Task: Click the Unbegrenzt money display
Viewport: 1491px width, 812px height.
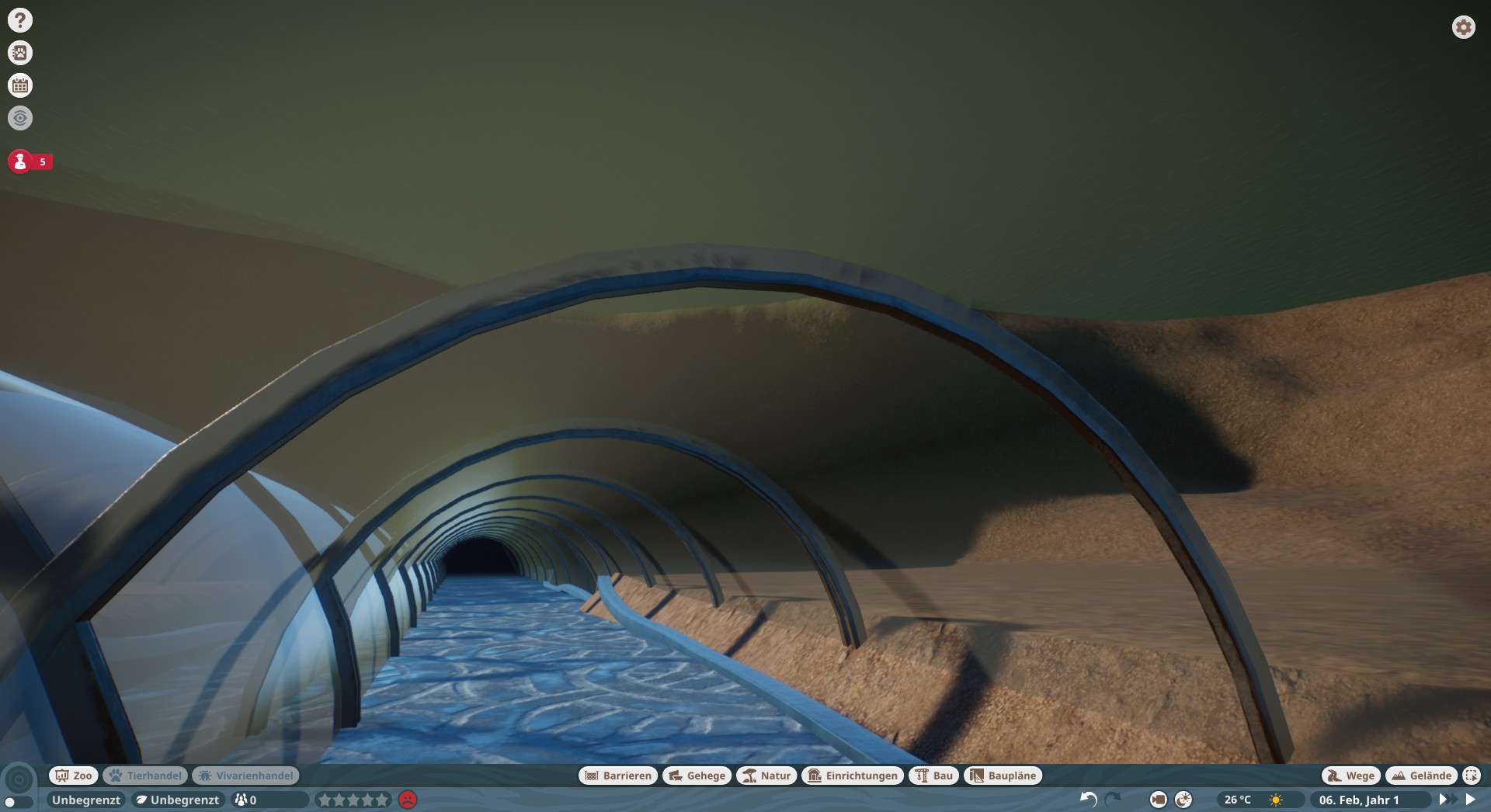Action: tap(85, 800)
